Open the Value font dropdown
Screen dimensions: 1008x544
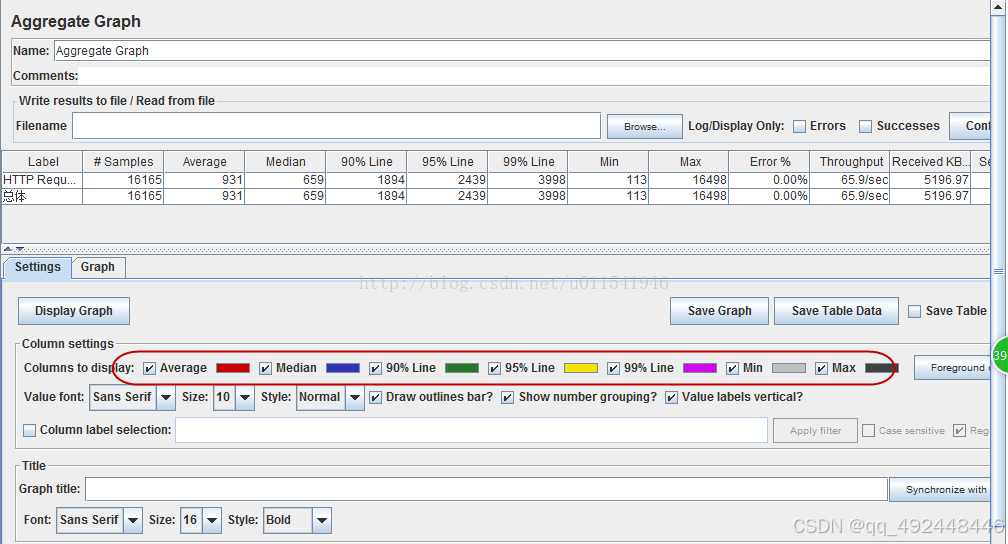[x=165, y=397]
